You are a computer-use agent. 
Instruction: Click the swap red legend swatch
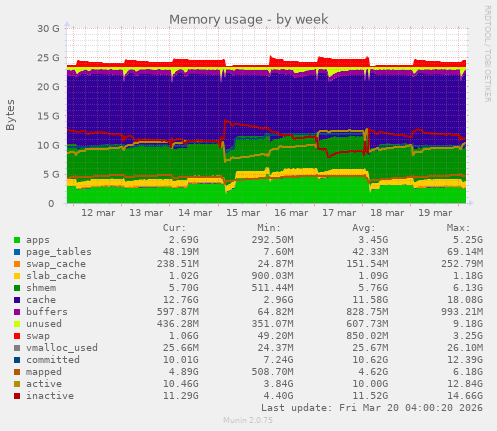17,336
